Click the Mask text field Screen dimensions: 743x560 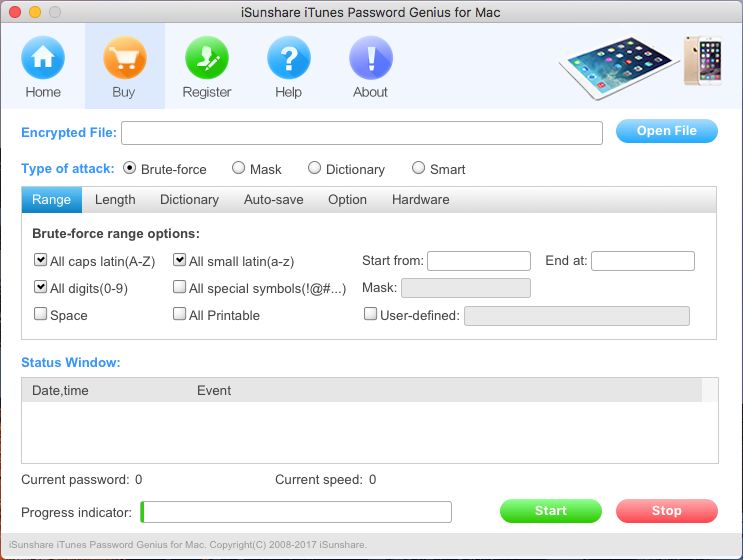point(466,288)
